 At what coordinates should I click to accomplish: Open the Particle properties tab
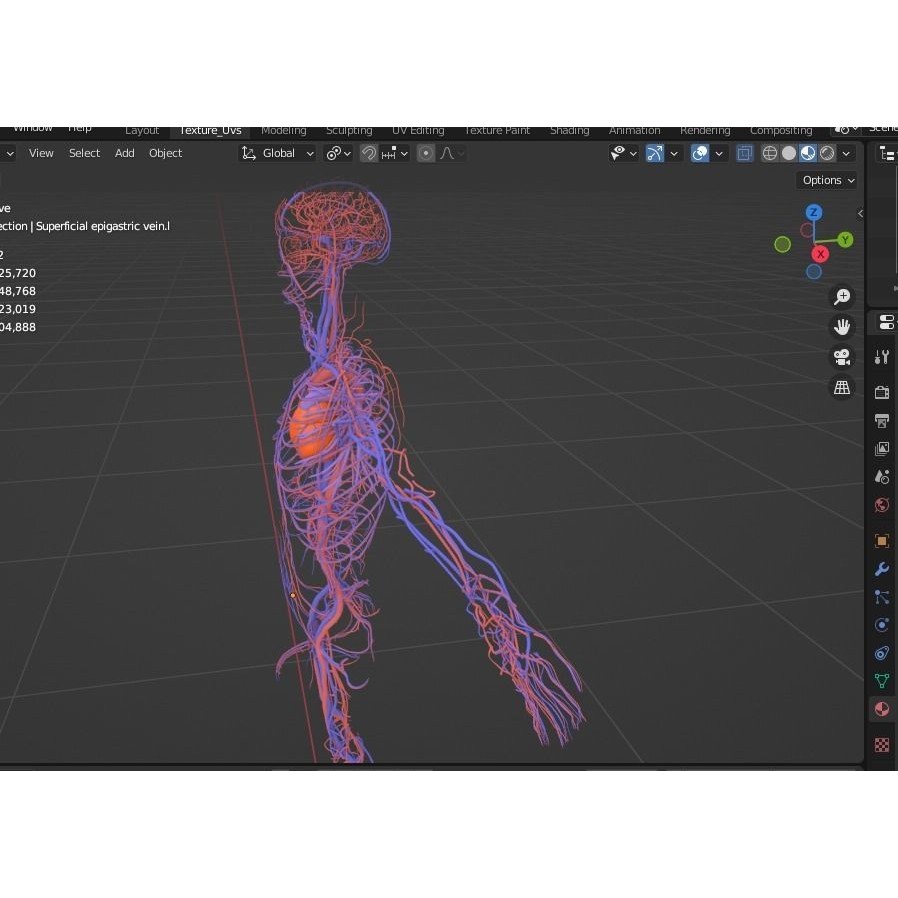click(881, 597)
